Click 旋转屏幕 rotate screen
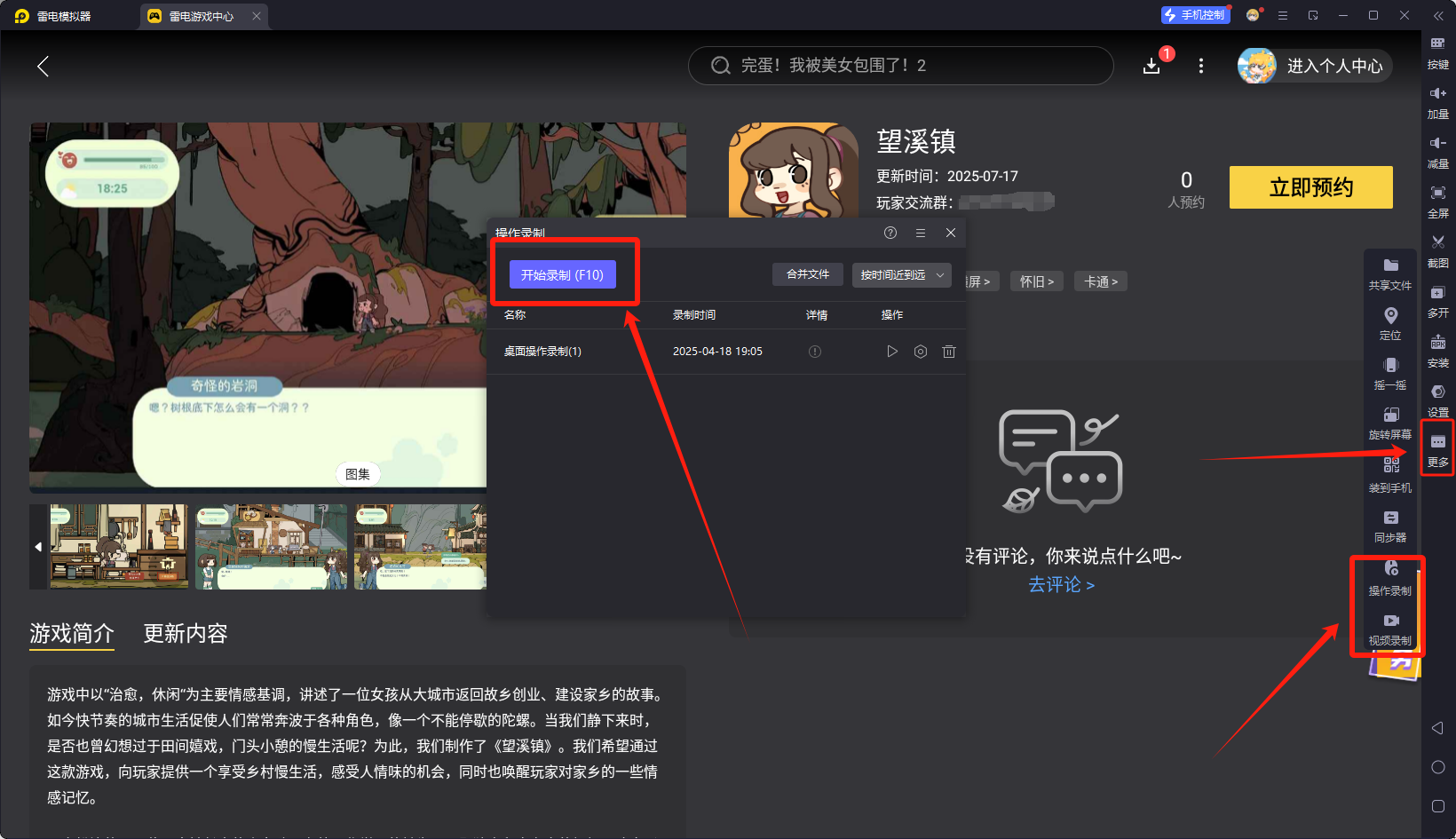The width and height of the screenshot is (1456, 839). pos(1390,424)
